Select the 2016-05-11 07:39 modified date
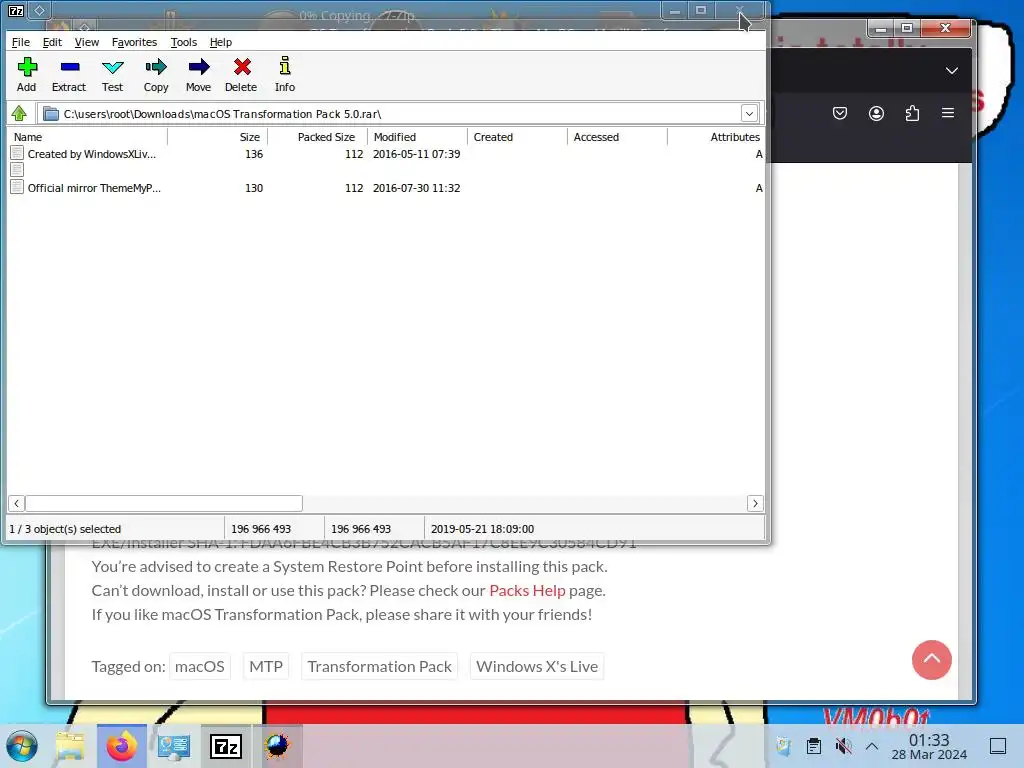1024x768 pixels. [417, 154]
